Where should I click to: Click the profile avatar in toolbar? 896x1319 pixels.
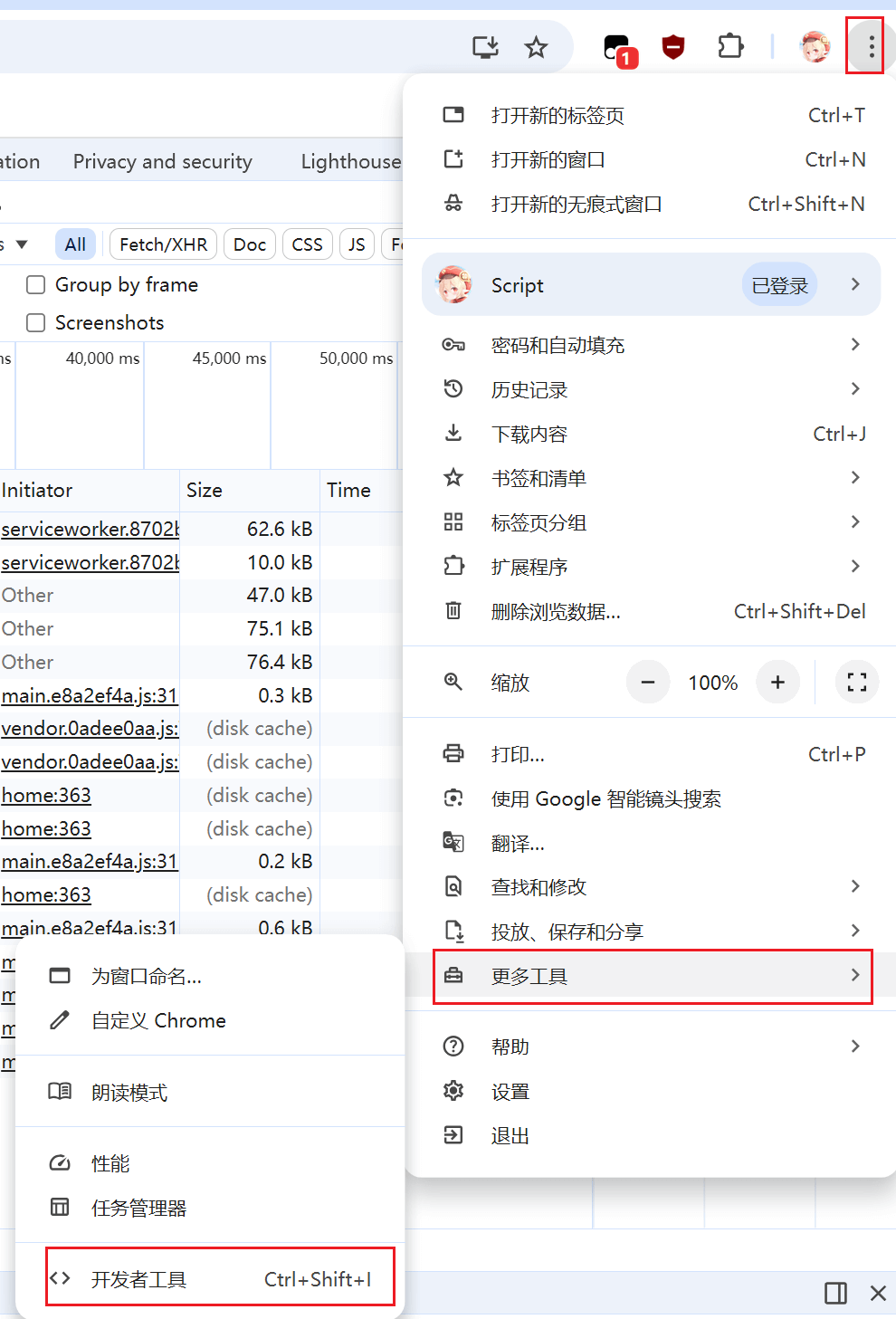click(x=815, y=47)
